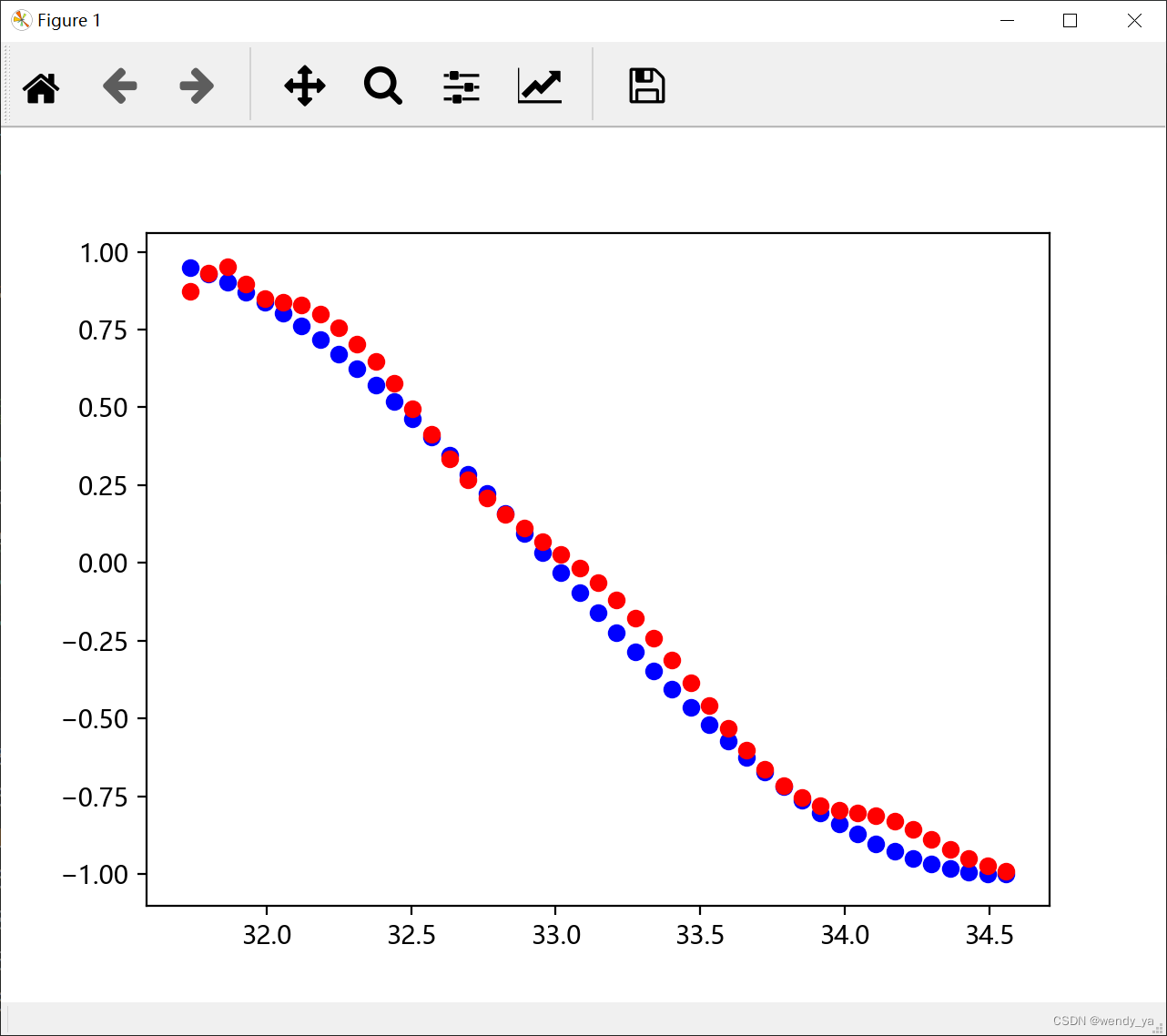Click y-axis tick label 1.00
Image resolution: width=1167 pixels, height=1036 pixels.
tap(104, 252)
